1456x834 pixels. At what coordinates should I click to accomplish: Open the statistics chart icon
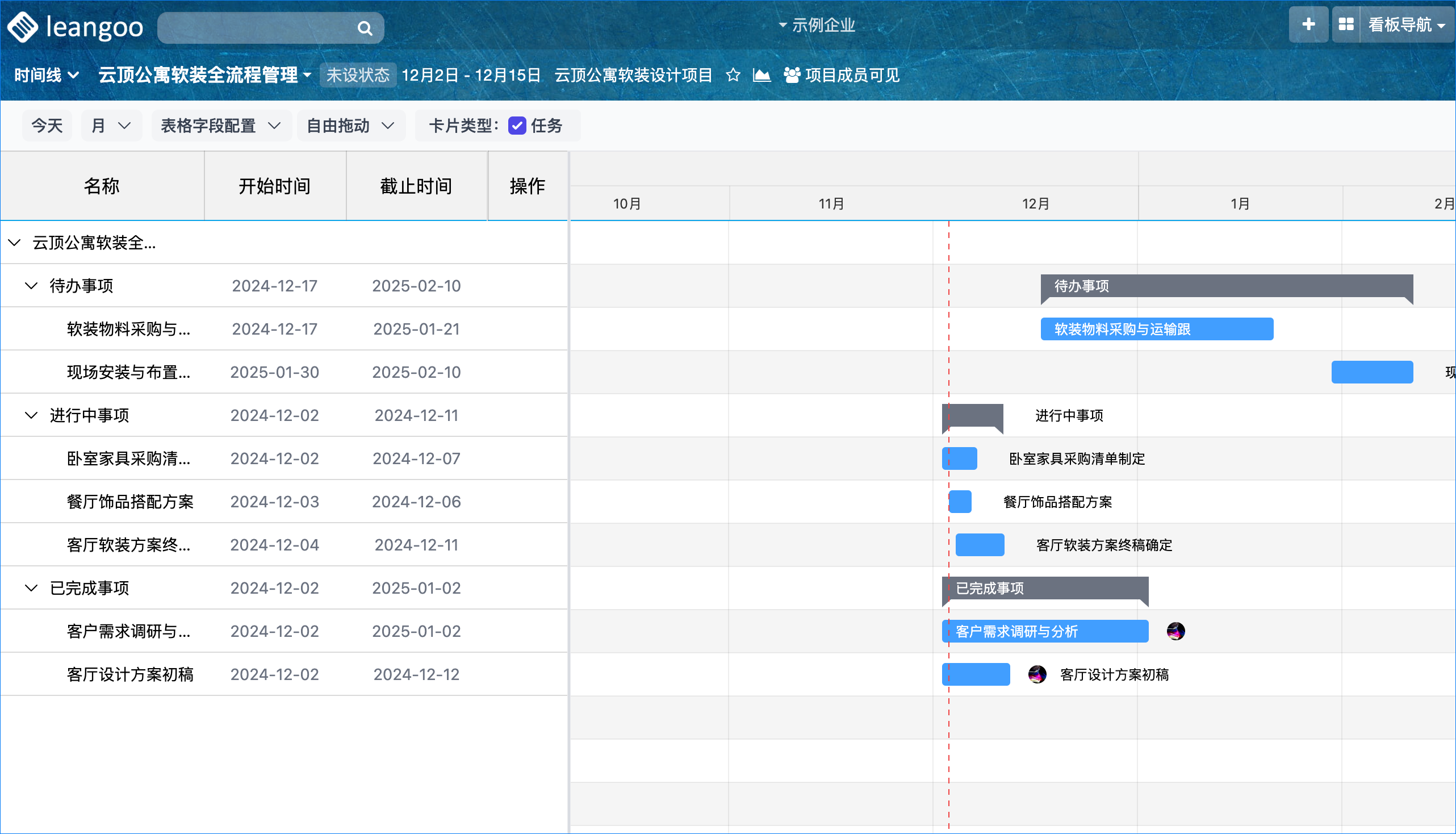coord(761,75)
